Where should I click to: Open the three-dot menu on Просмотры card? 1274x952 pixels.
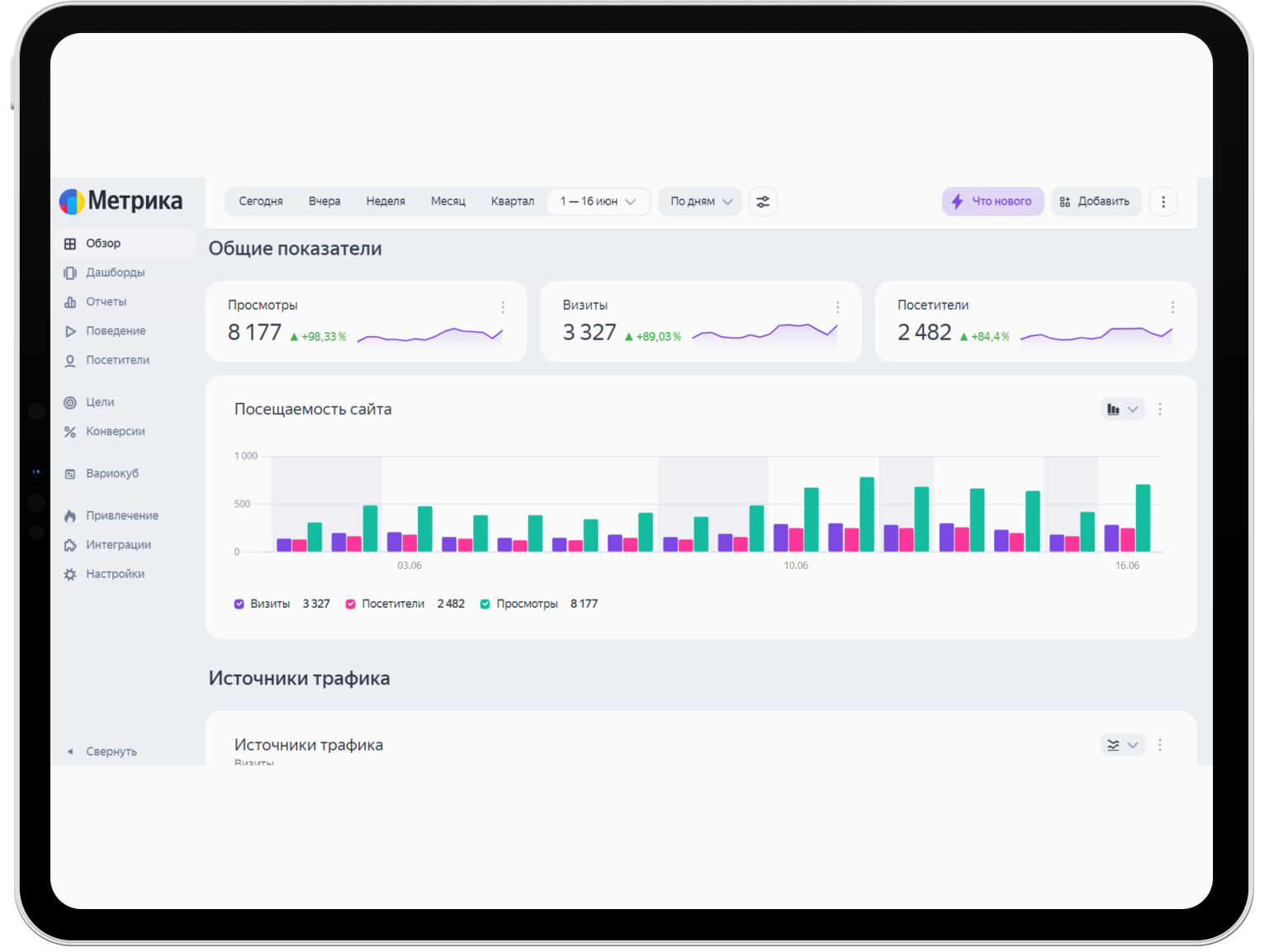pos(503,307)
